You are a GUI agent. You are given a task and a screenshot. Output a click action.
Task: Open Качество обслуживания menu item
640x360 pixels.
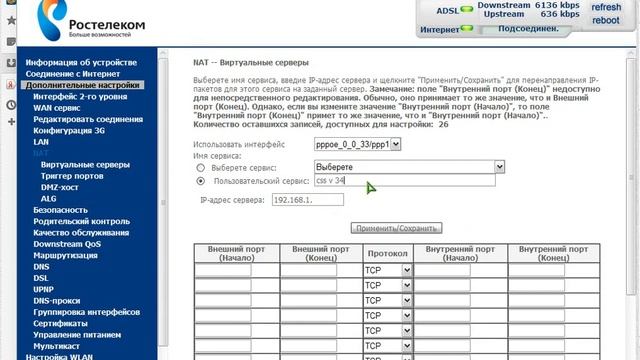click(81, 233)
